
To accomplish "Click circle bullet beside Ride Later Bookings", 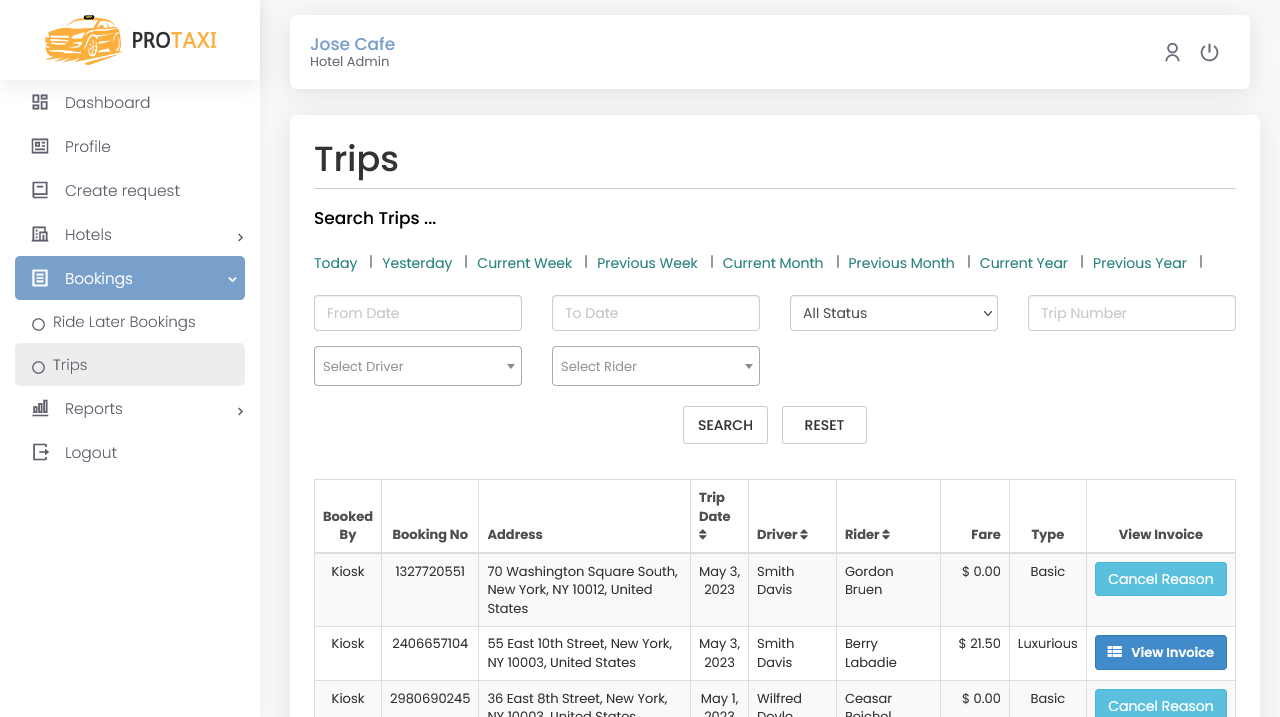I will coord(38,324).
